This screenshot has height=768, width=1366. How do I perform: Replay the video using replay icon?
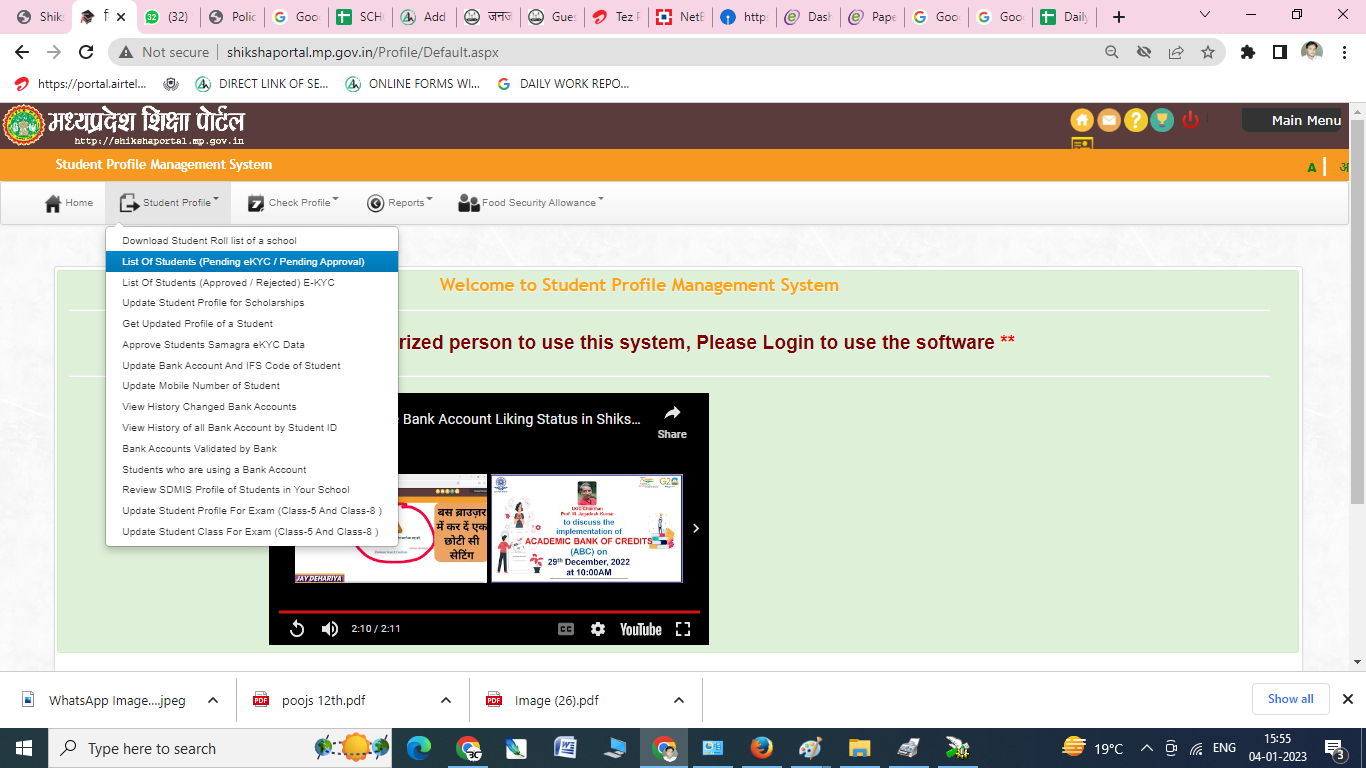pos(296,629)
